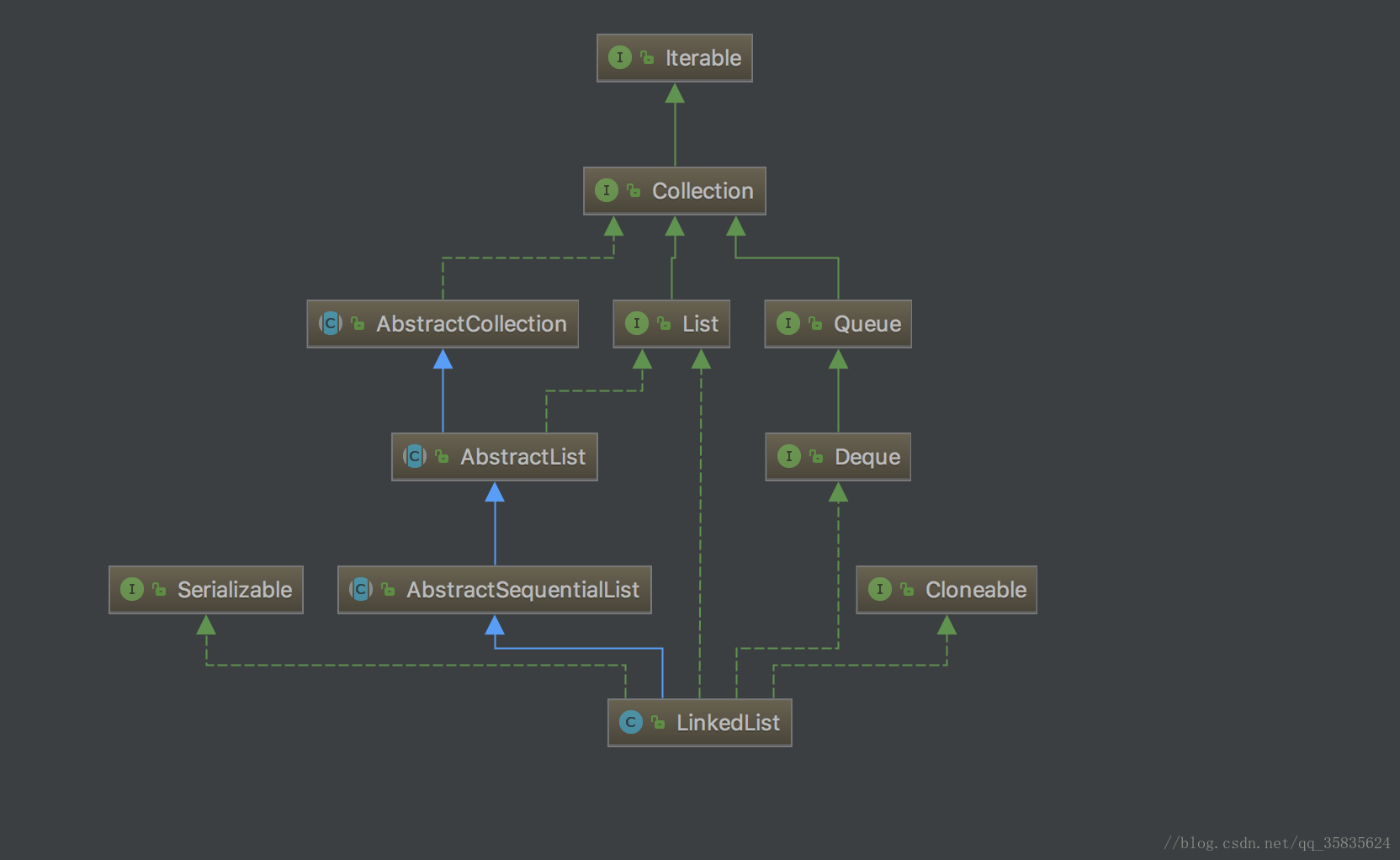The image size is (1400, 860).
Task: Click the interface icon on Deque node
Action: coord(789,456)
